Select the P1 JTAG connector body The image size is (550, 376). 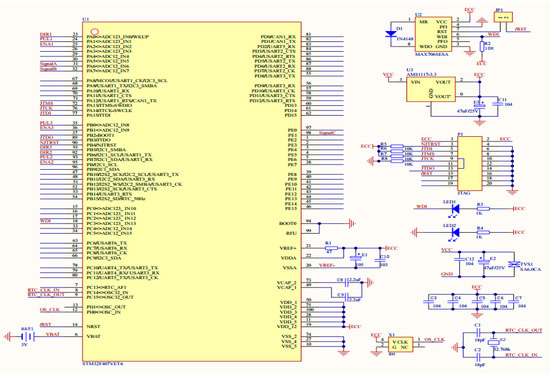[x=469, y=163]
